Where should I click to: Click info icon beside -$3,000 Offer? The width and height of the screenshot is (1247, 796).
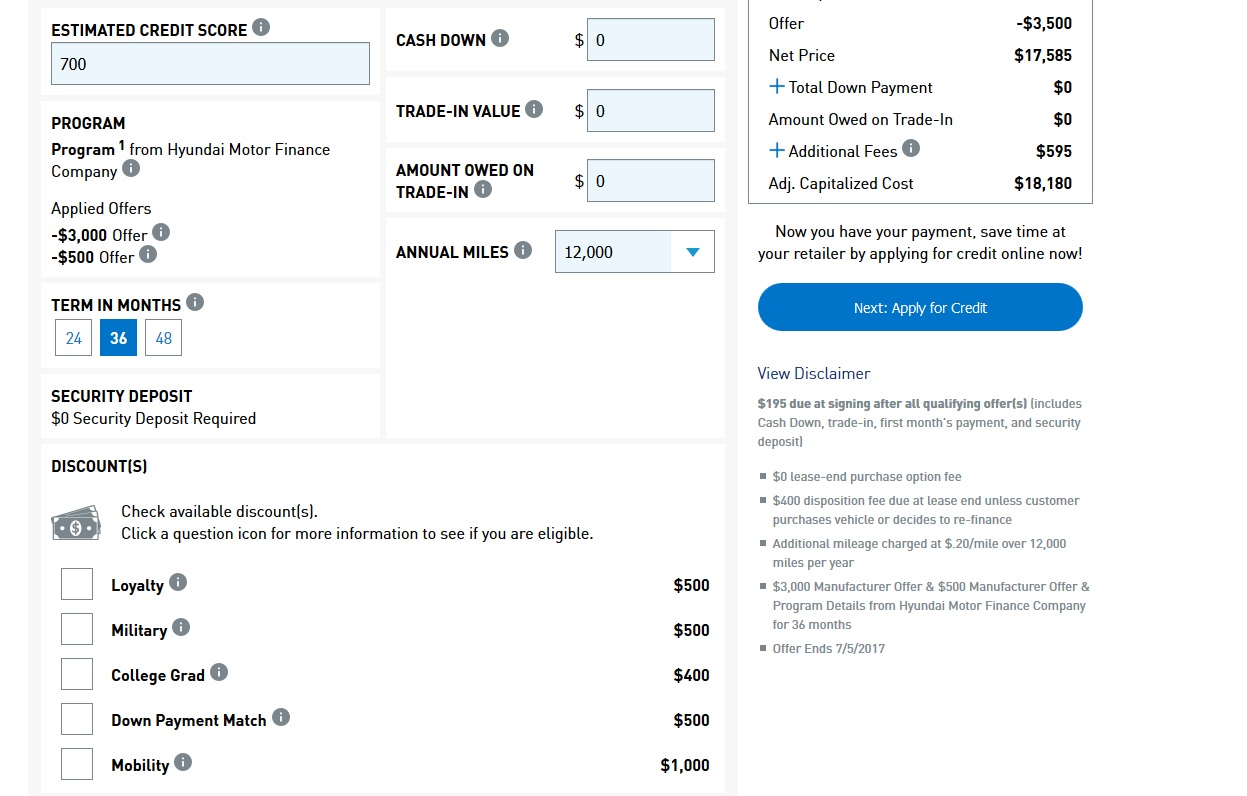pyautogui.click(x=161, y=232)
